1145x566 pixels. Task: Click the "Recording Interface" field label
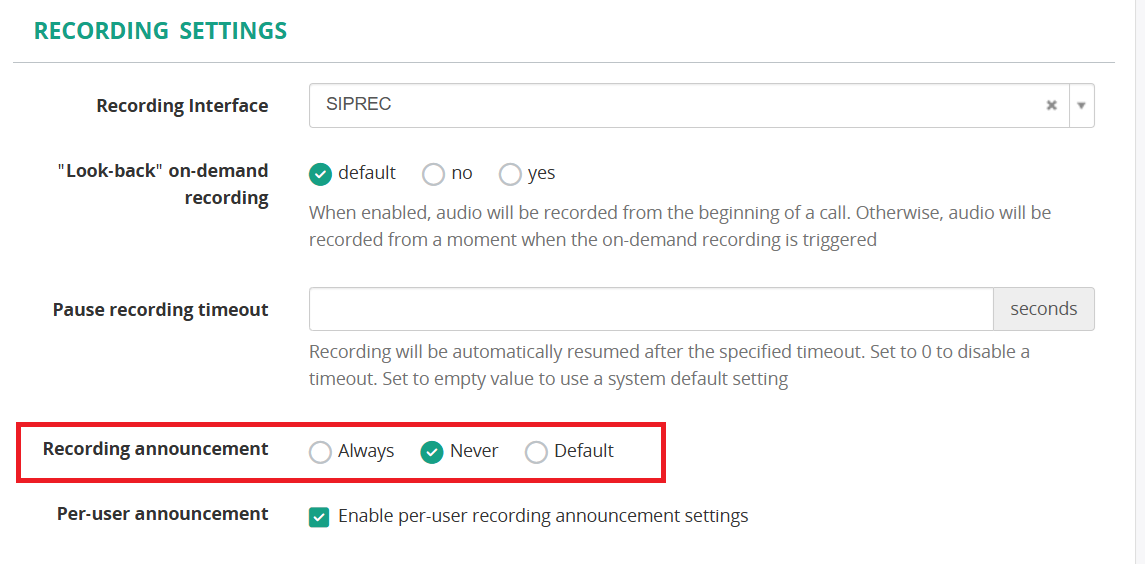coord(182,106)
